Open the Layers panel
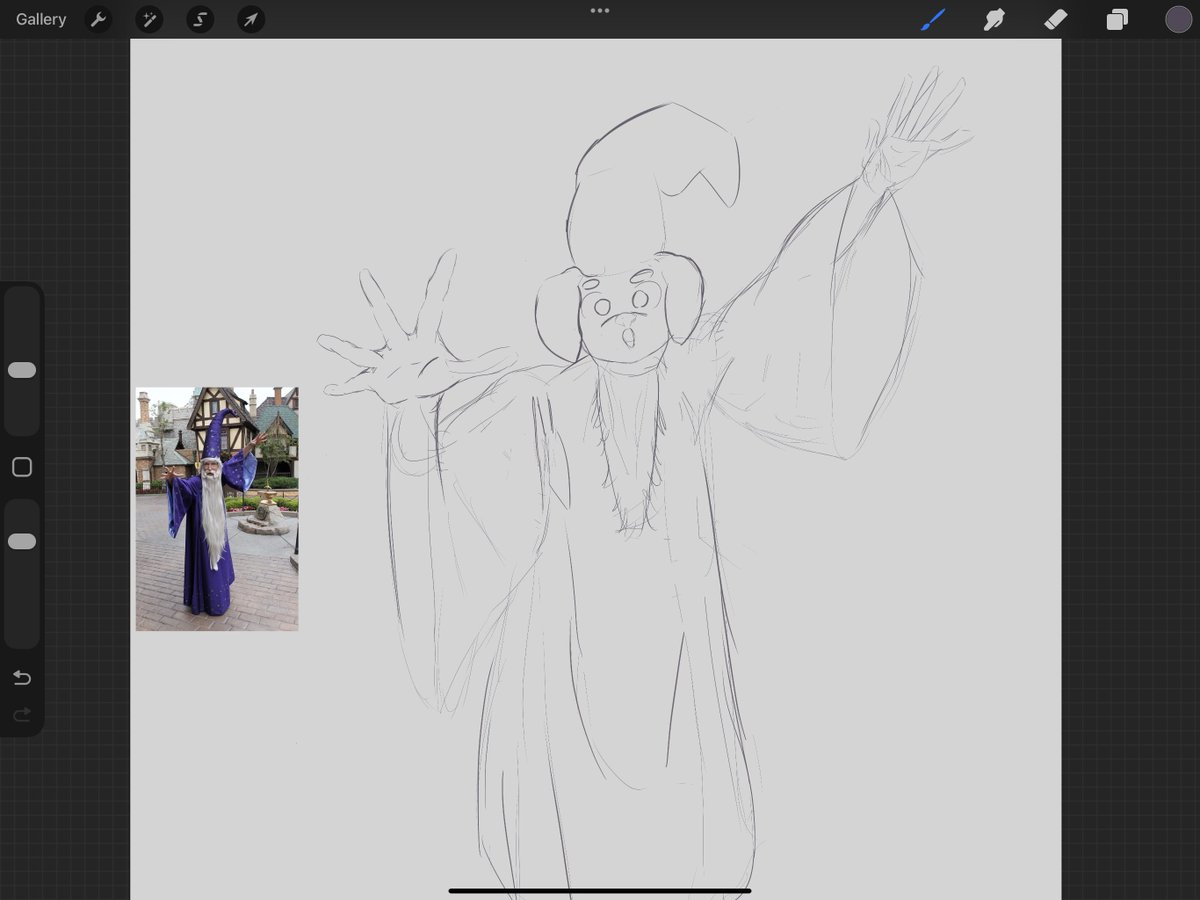 [1117, 19]
